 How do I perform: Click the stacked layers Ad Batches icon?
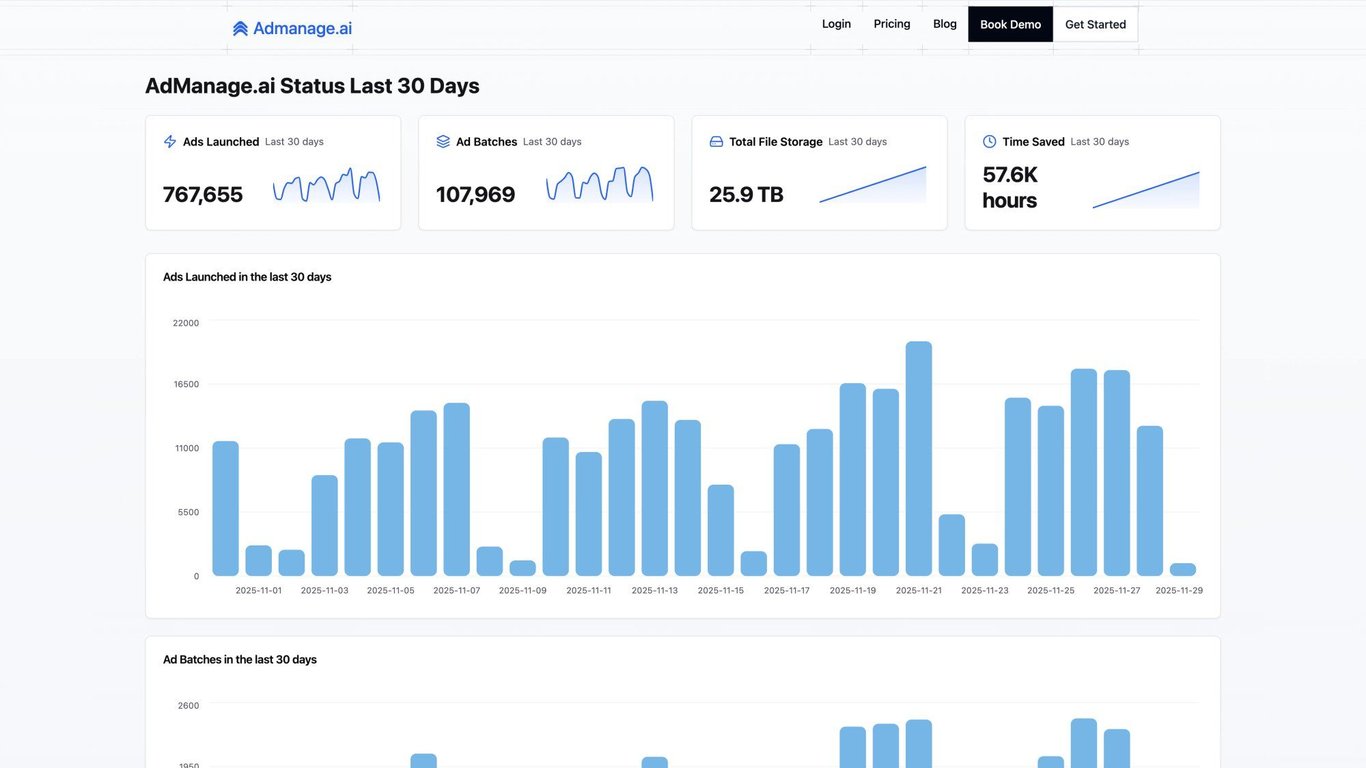point(443,142)
